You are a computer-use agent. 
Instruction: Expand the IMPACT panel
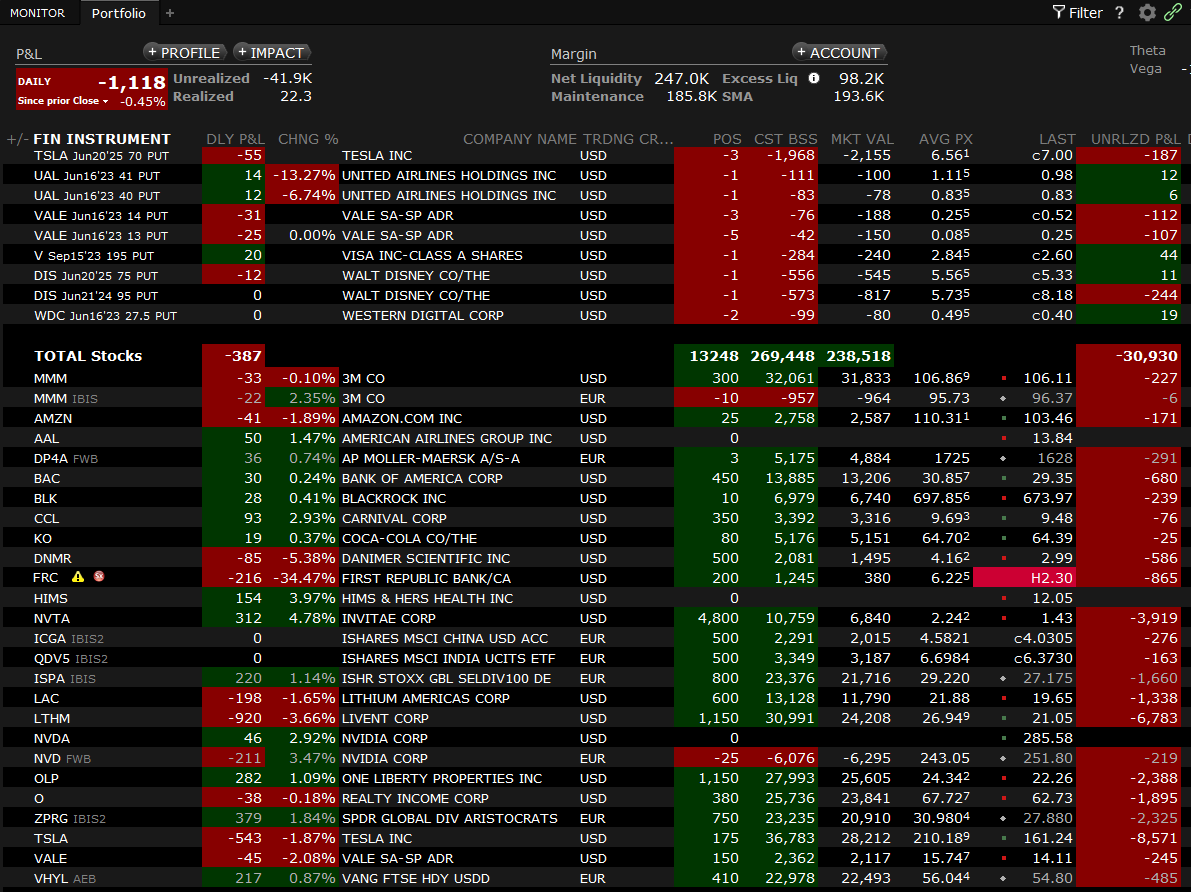point(272,53)
